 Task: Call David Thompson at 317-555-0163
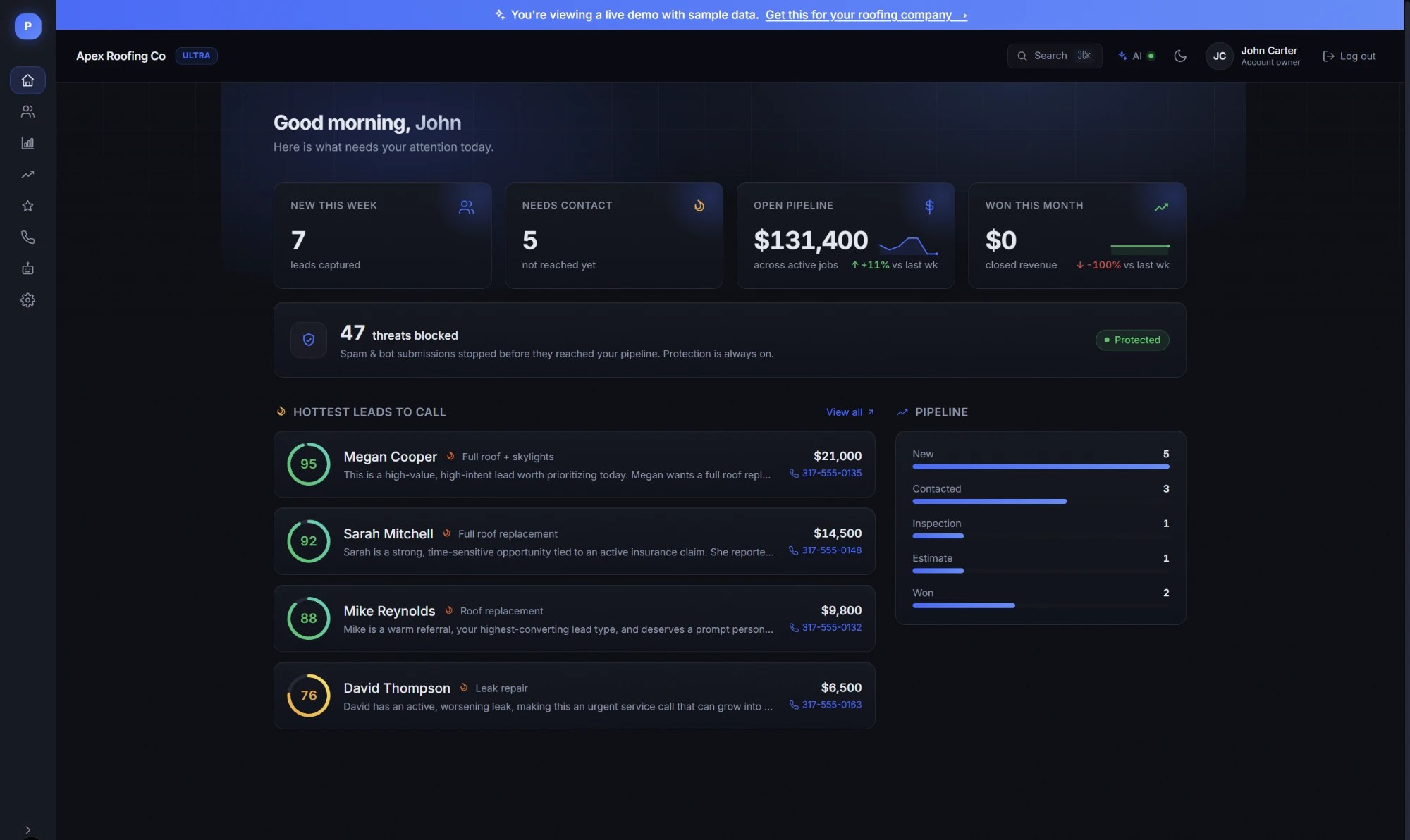click(x=826, y=705)
